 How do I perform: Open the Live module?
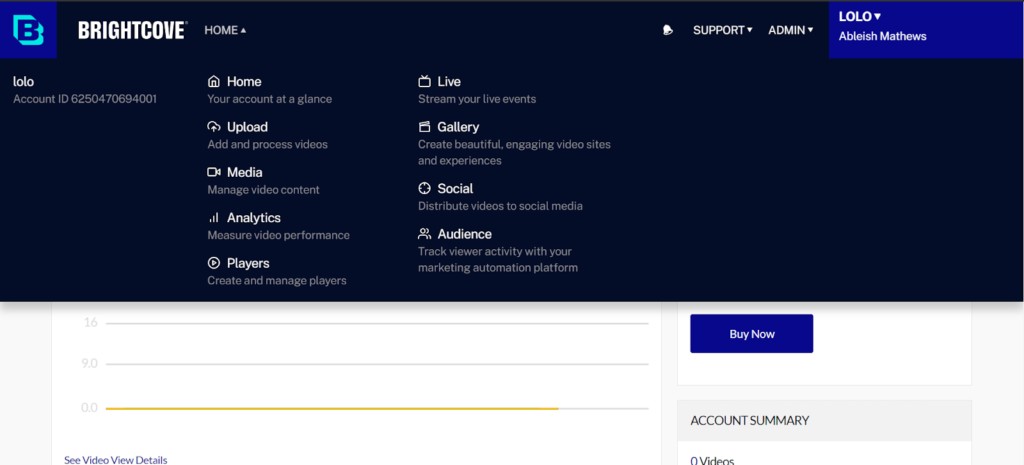pyautogui.click(x=449, y=82)
